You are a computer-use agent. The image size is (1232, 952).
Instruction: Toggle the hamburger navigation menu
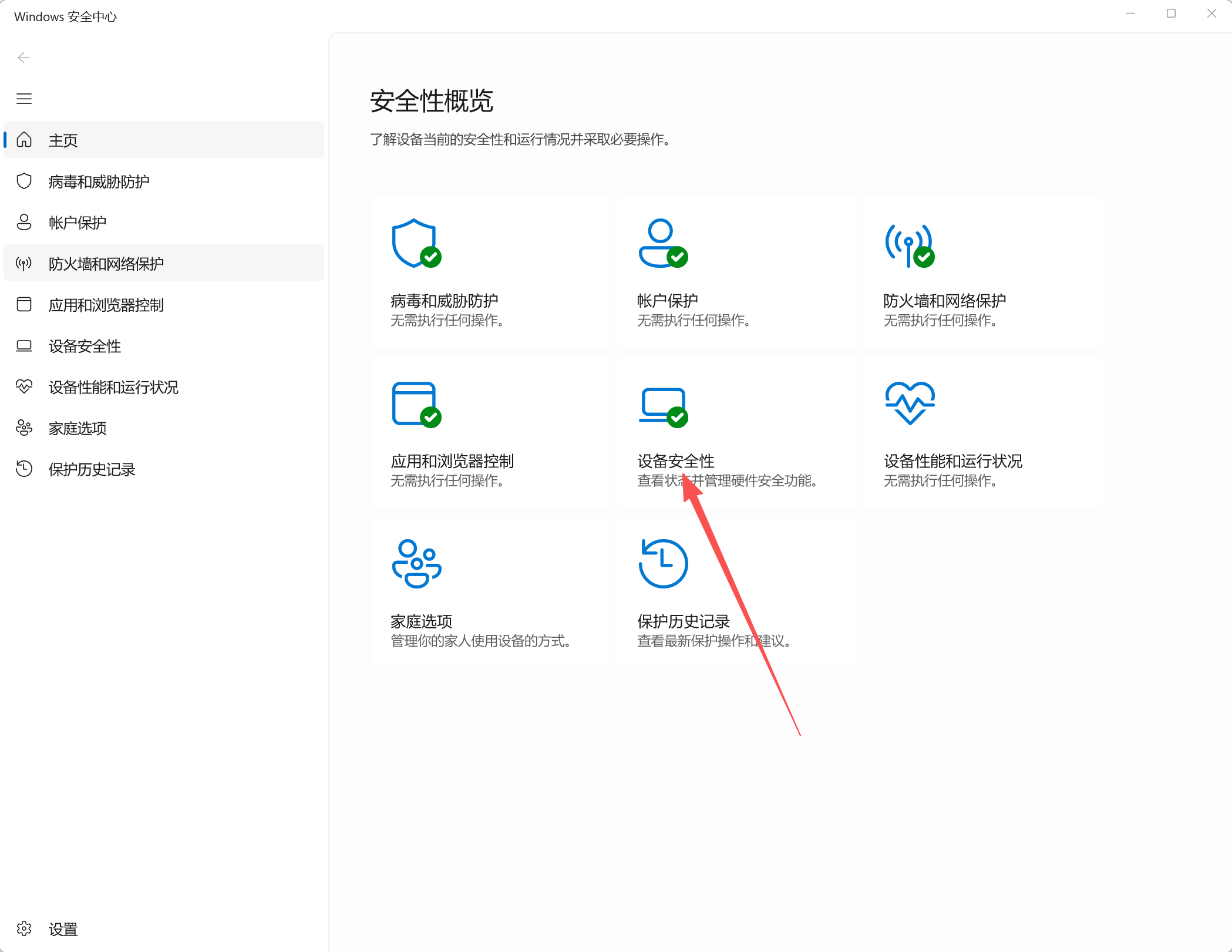tap(24, 99)
